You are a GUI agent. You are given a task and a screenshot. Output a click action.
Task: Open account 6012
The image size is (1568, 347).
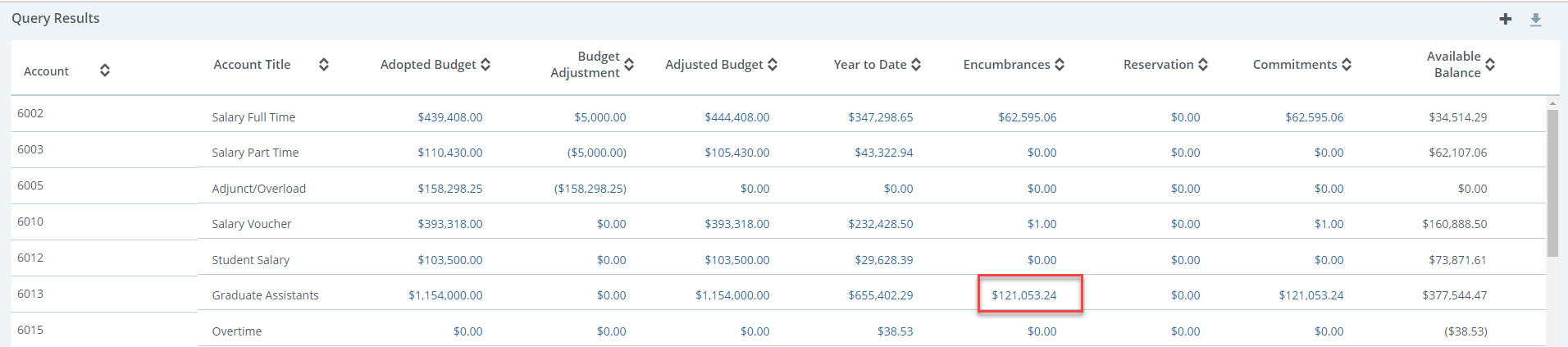coord(30,258)
